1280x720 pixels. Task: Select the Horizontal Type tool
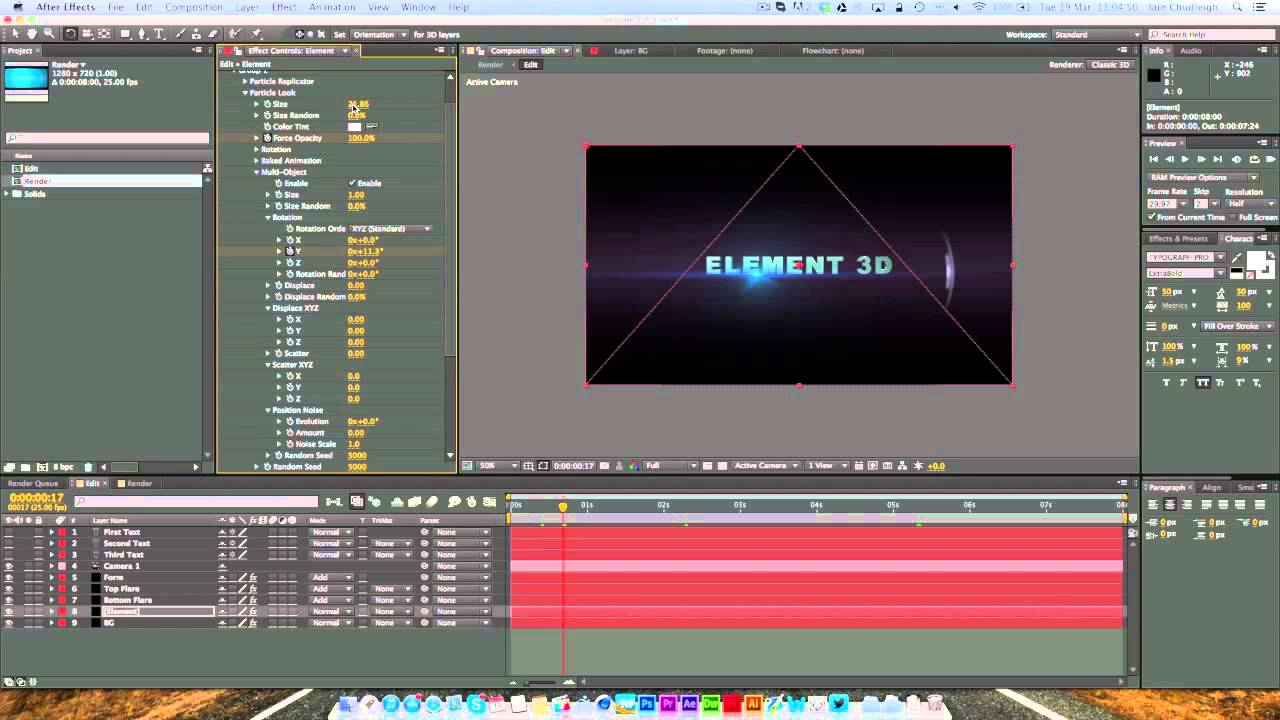pyautogui.click(x=159, y=34)
